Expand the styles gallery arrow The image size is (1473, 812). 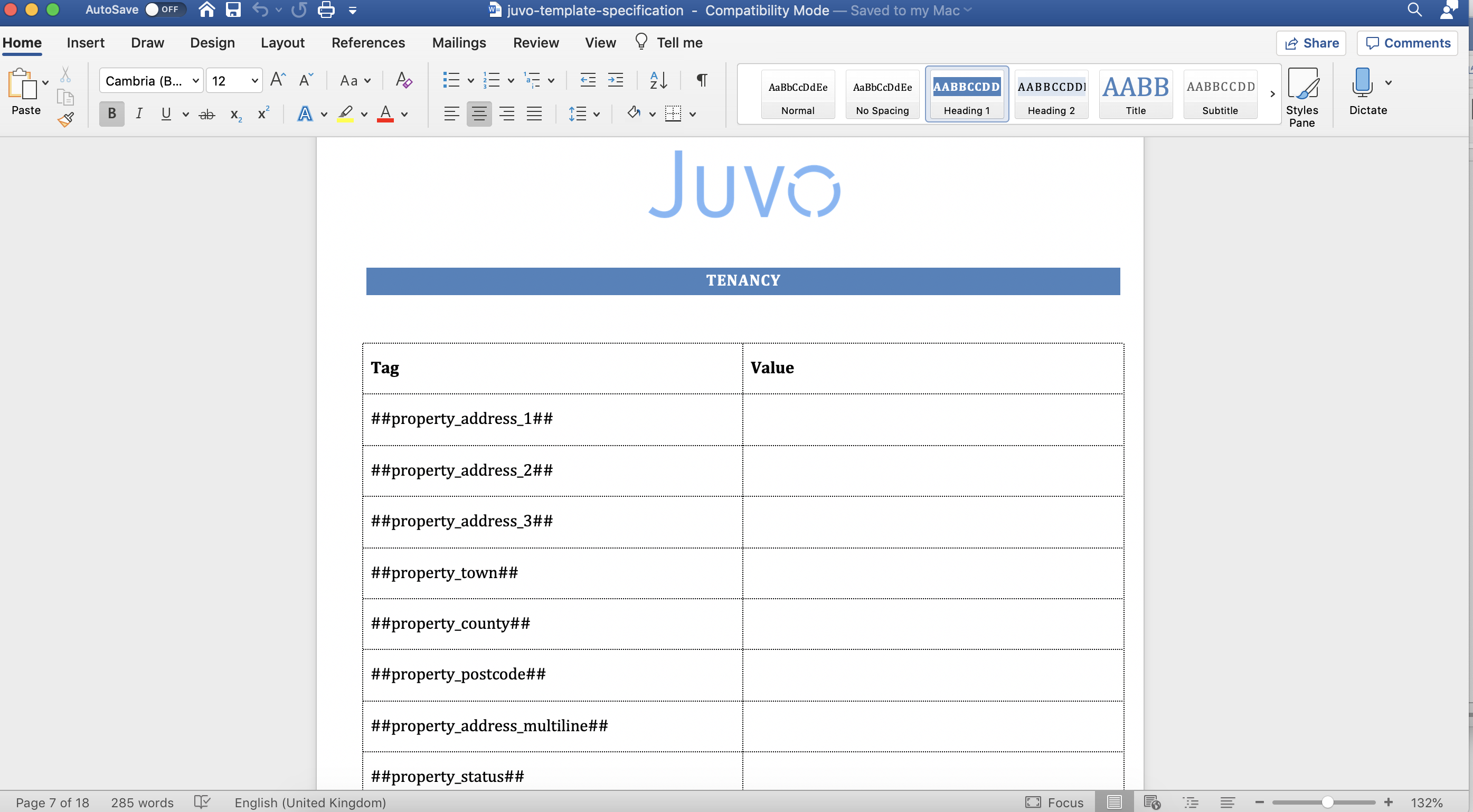pyautogui.click(x=1272, y=94)
